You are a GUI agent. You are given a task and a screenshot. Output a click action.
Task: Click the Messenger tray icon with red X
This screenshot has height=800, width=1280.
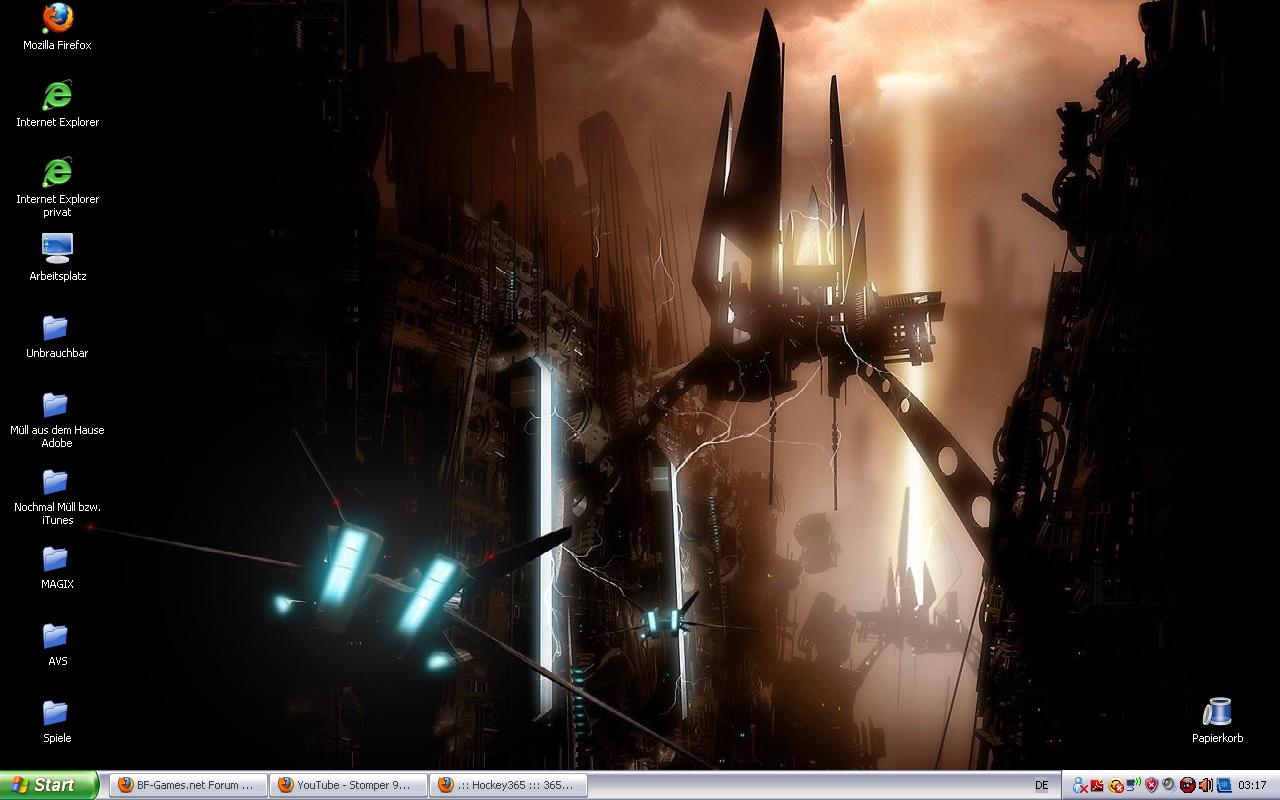pyautogui.click(x=1080, y=785)
